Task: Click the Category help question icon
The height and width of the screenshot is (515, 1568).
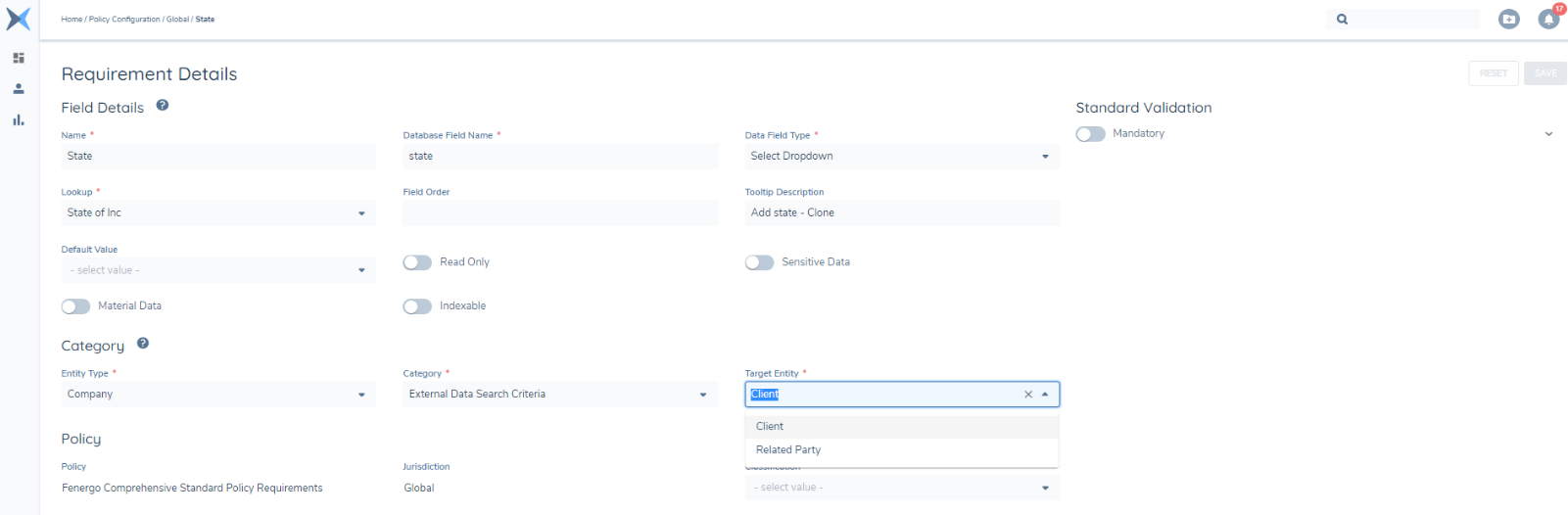Action: pyautogui.click(x=143, y=344)
